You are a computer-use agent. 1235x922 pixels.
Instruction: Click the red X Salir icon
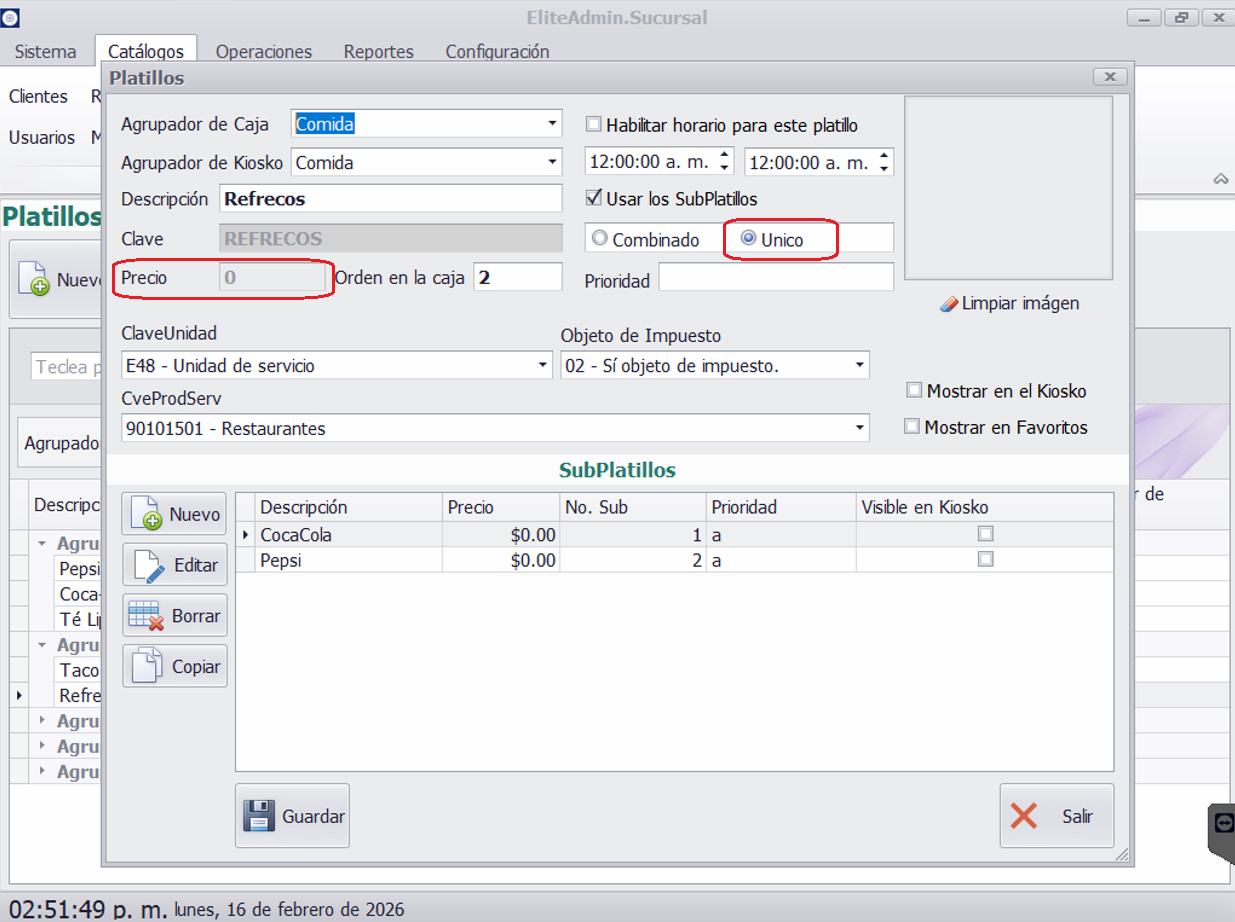point(1024,816)
